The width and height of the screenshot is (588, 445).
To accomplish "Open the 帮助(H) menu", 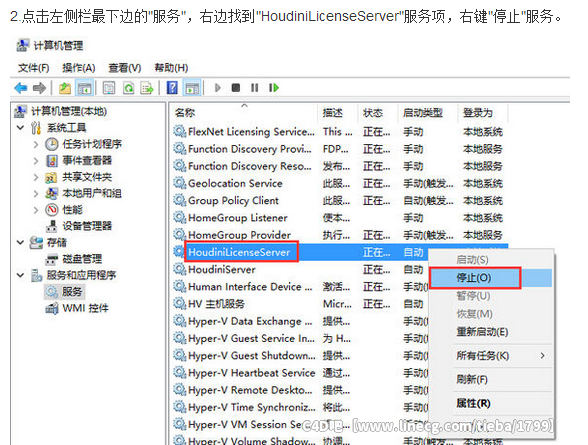I will [x=171, y=68].
